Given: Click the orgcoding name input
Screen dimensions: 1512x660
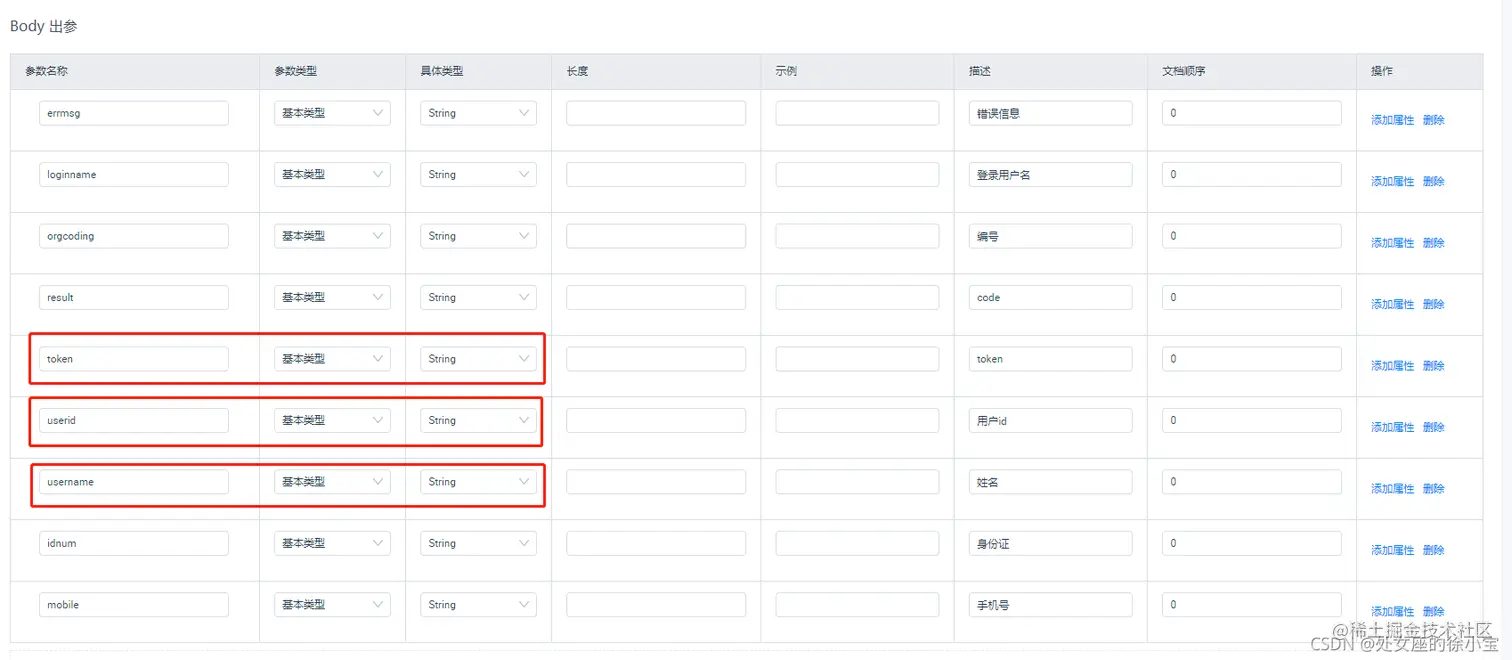Looking at the screenshot, I should tap(134, 236).
